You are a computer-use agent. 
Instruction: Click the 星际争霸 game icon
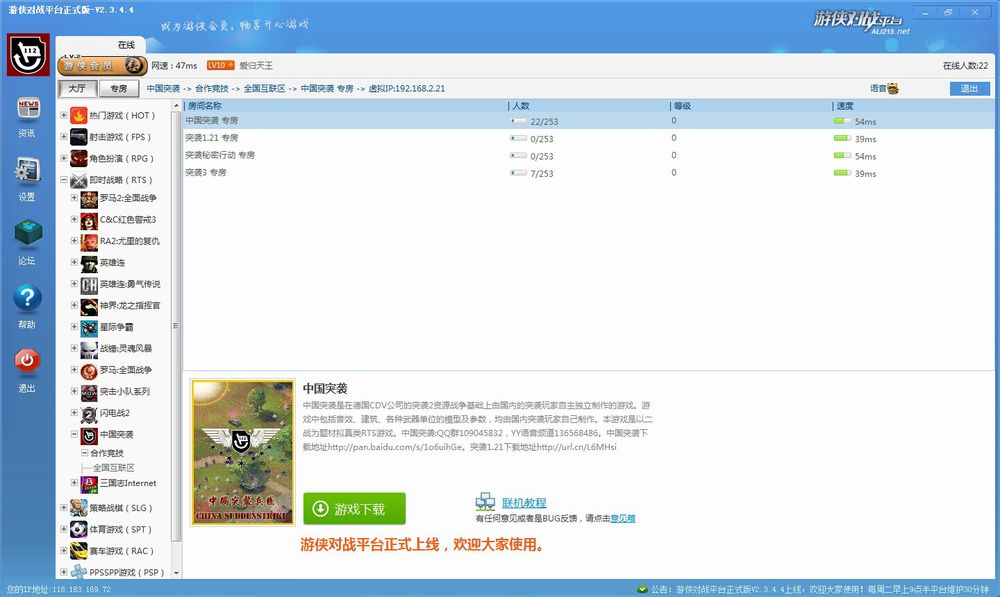[x=89, y=328]
